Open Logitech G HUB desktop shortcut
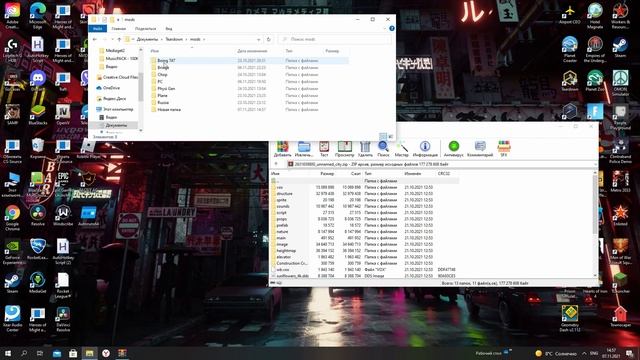Image resolution: width=640 pixels, height=360 pixels. (x=12, y=50)
